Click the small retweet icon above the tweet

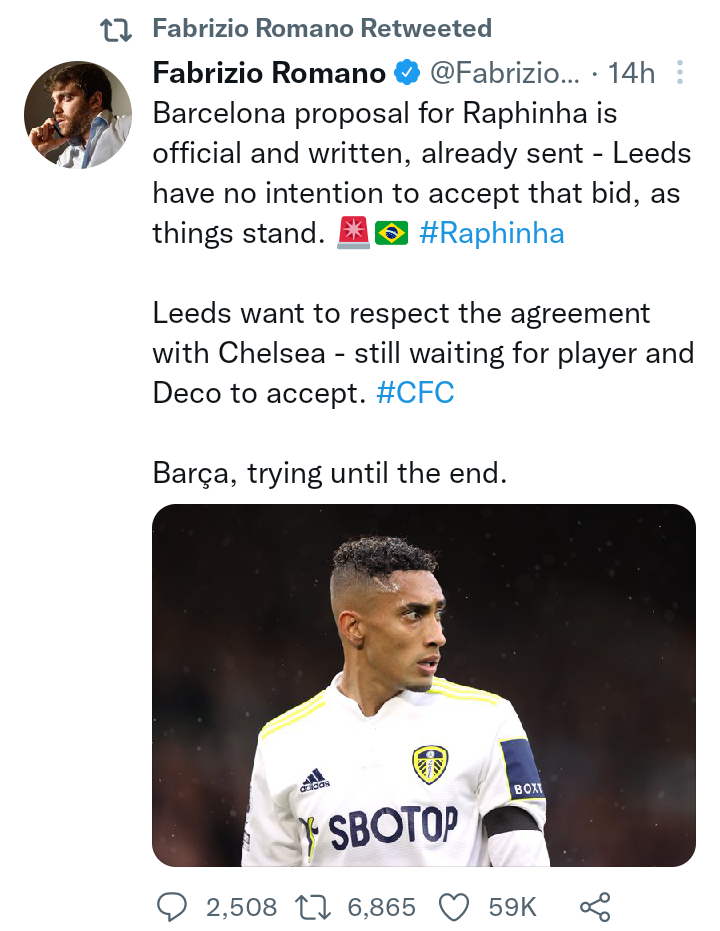pyautogui.click(x=116, y=29)
